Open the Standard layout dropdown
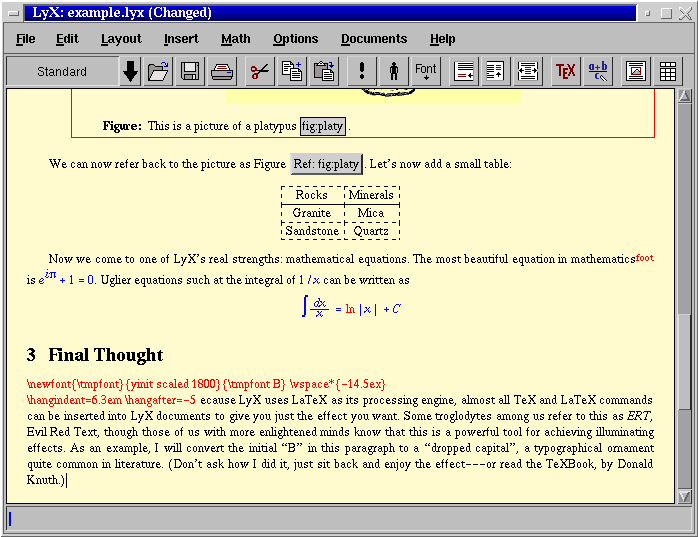The image size is (698, 537). pyautogui.click(x=62, y=71)
